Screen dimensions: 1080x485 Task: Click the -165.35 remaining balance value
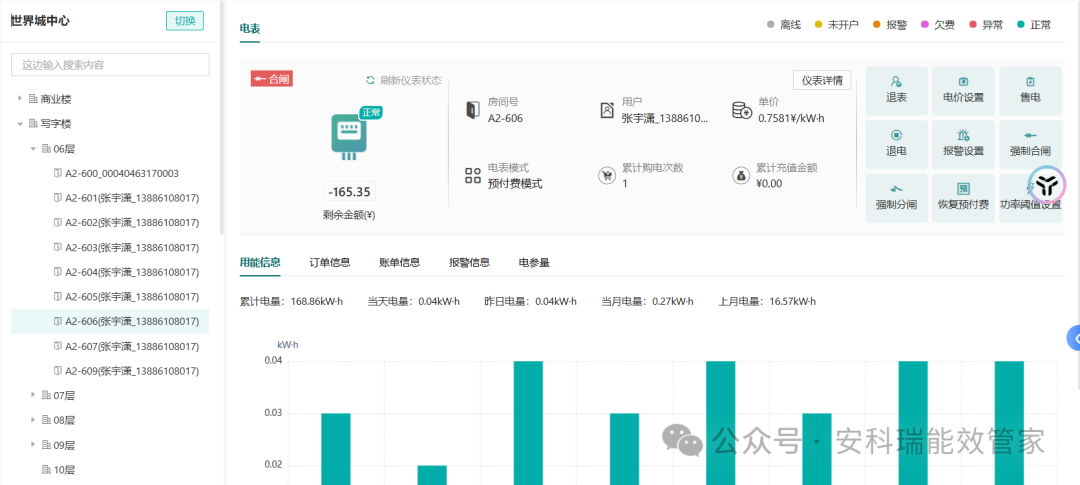pos(349,192)
